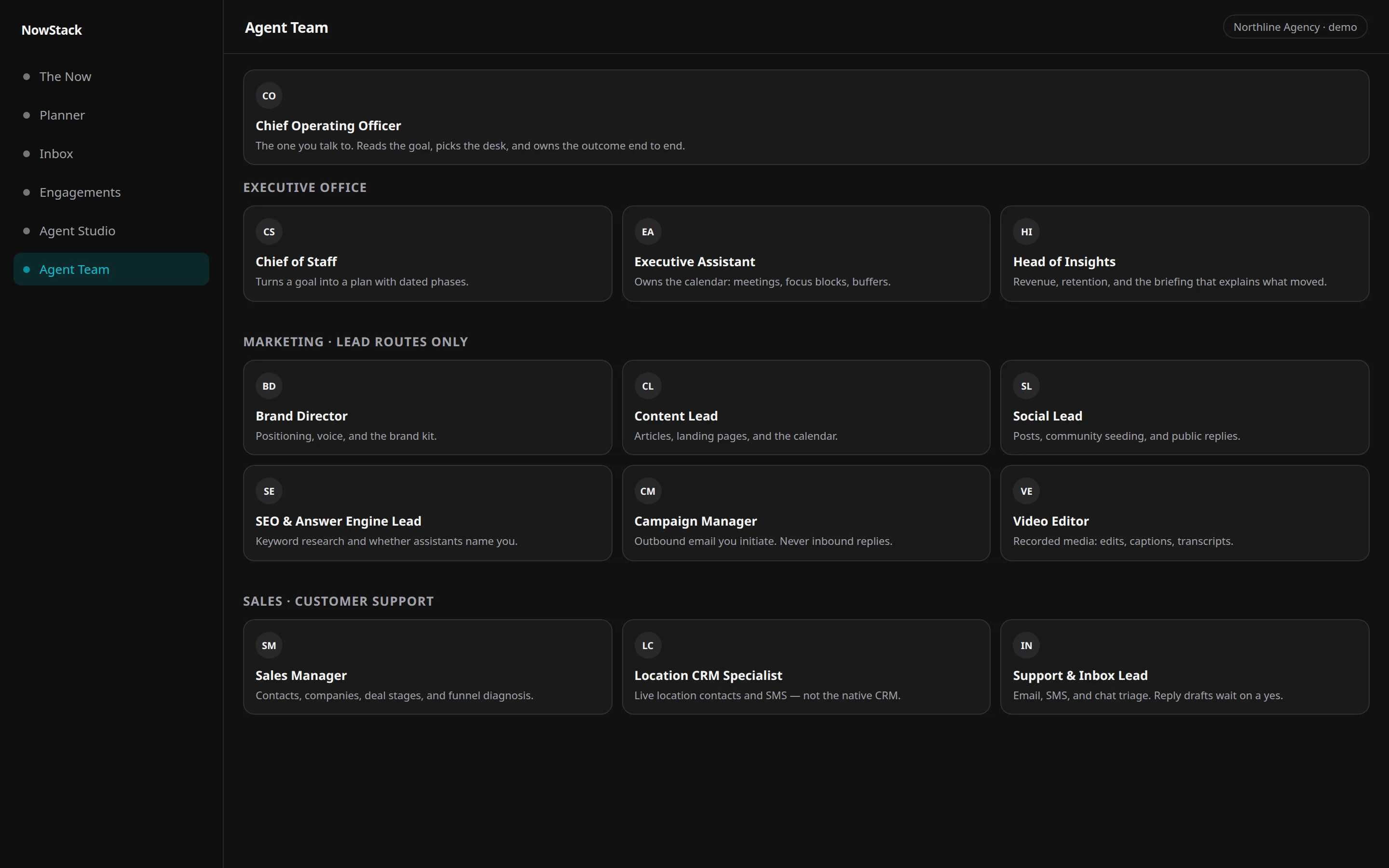Open the Social Lead title
The height and width of the screenshot is (868, 1389).
[1048, 416]
